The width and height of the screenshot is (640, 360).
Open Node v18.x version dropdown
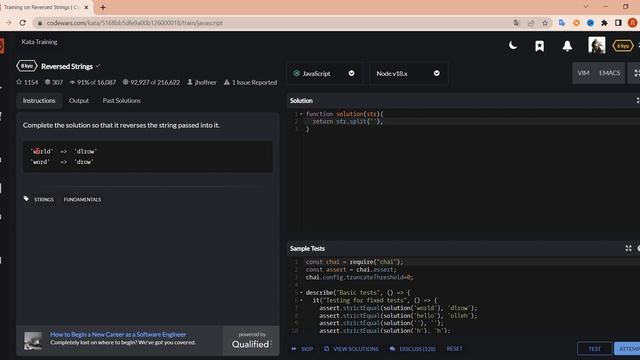(x=409, y=73)
